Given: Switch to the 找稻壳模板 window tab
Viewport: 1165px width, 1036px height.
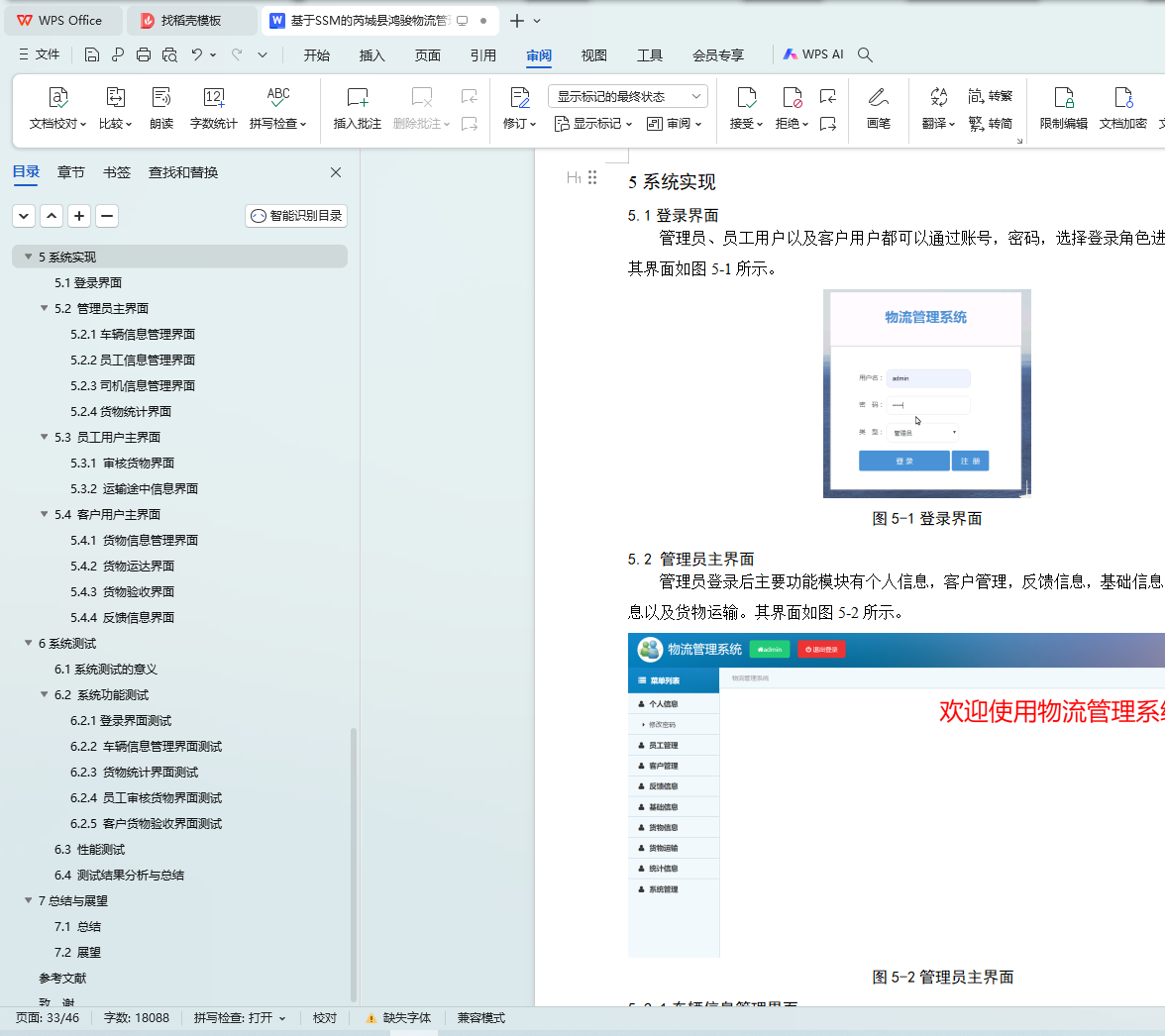Looking at the screenshot, I should 191,21.
